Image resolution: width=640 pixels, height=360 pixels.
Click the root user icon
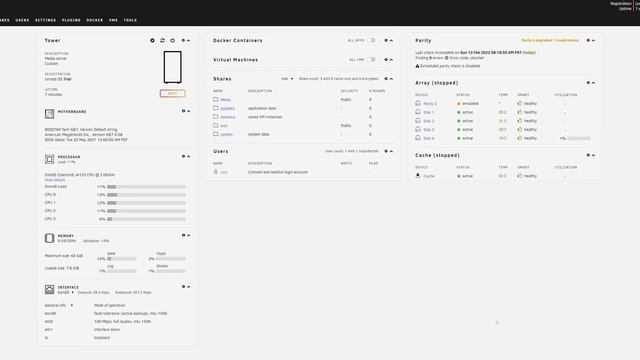(216, 172)
